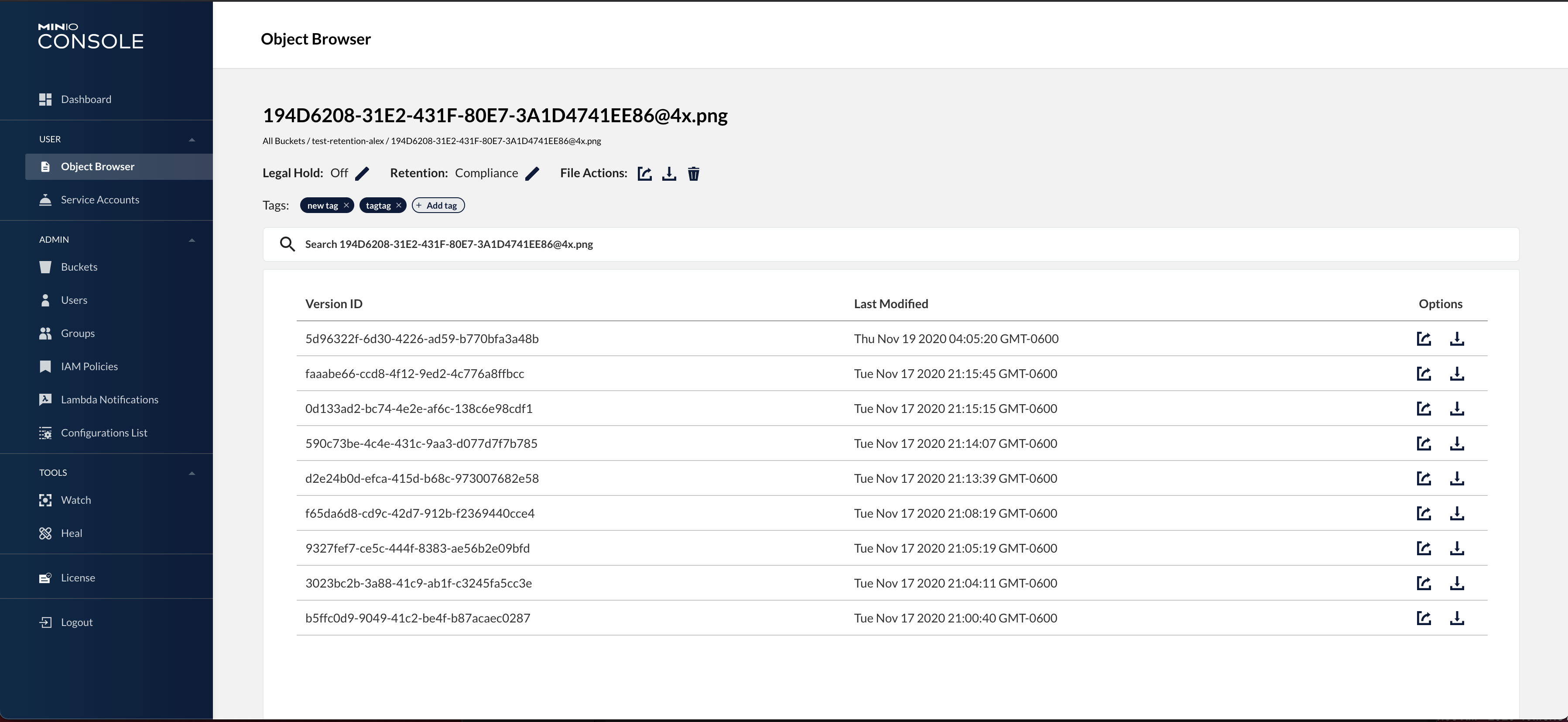Collapse the TOOLS sidebar section
This screenshot has width=1568, height=722.
pos(192,473)
